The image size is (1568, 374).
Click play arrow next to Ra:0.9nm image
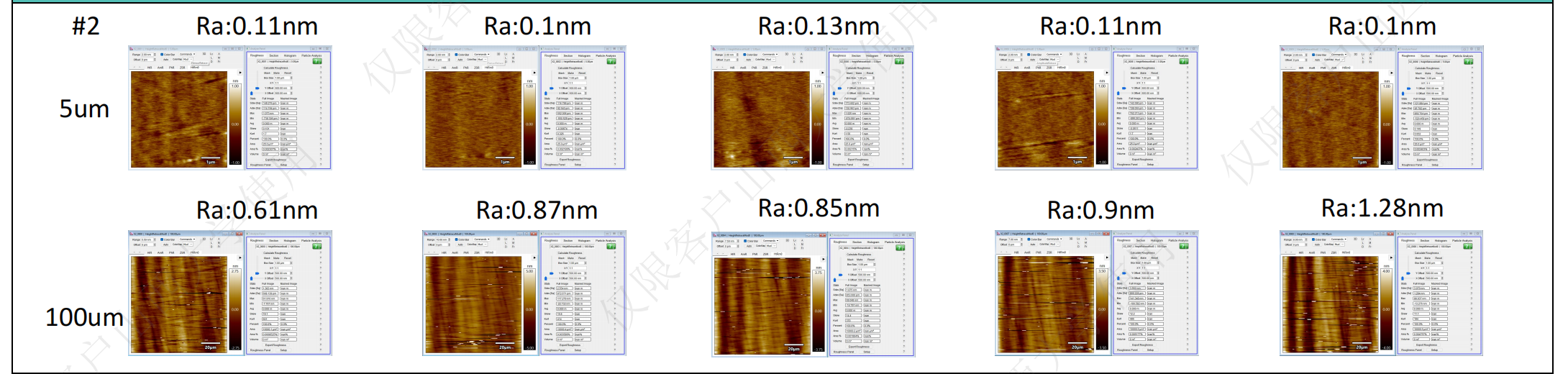coord(1107,257)
